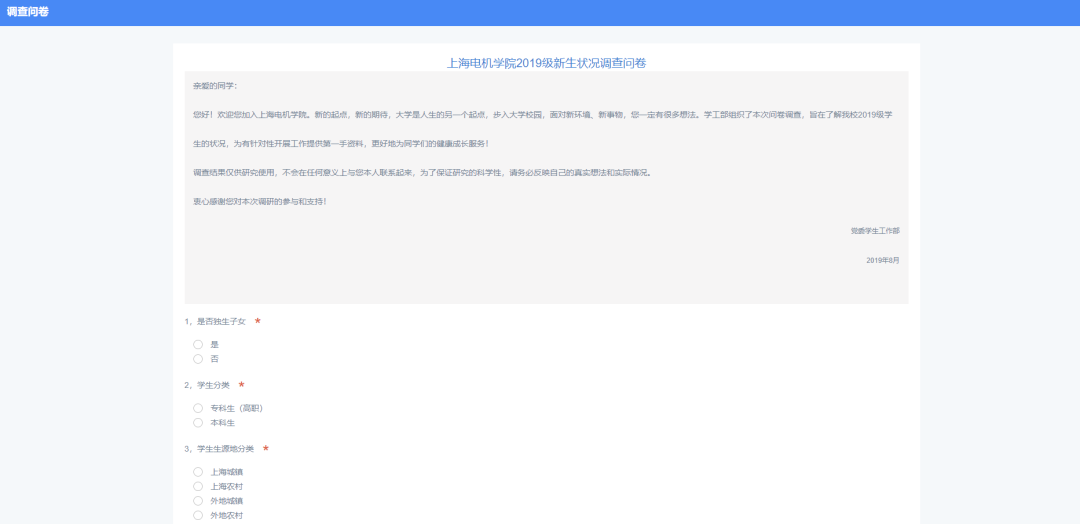Click the paragraph starting 您好！欢迎您加入上海电机学院
1080x524 pixels.
point(543,115)
